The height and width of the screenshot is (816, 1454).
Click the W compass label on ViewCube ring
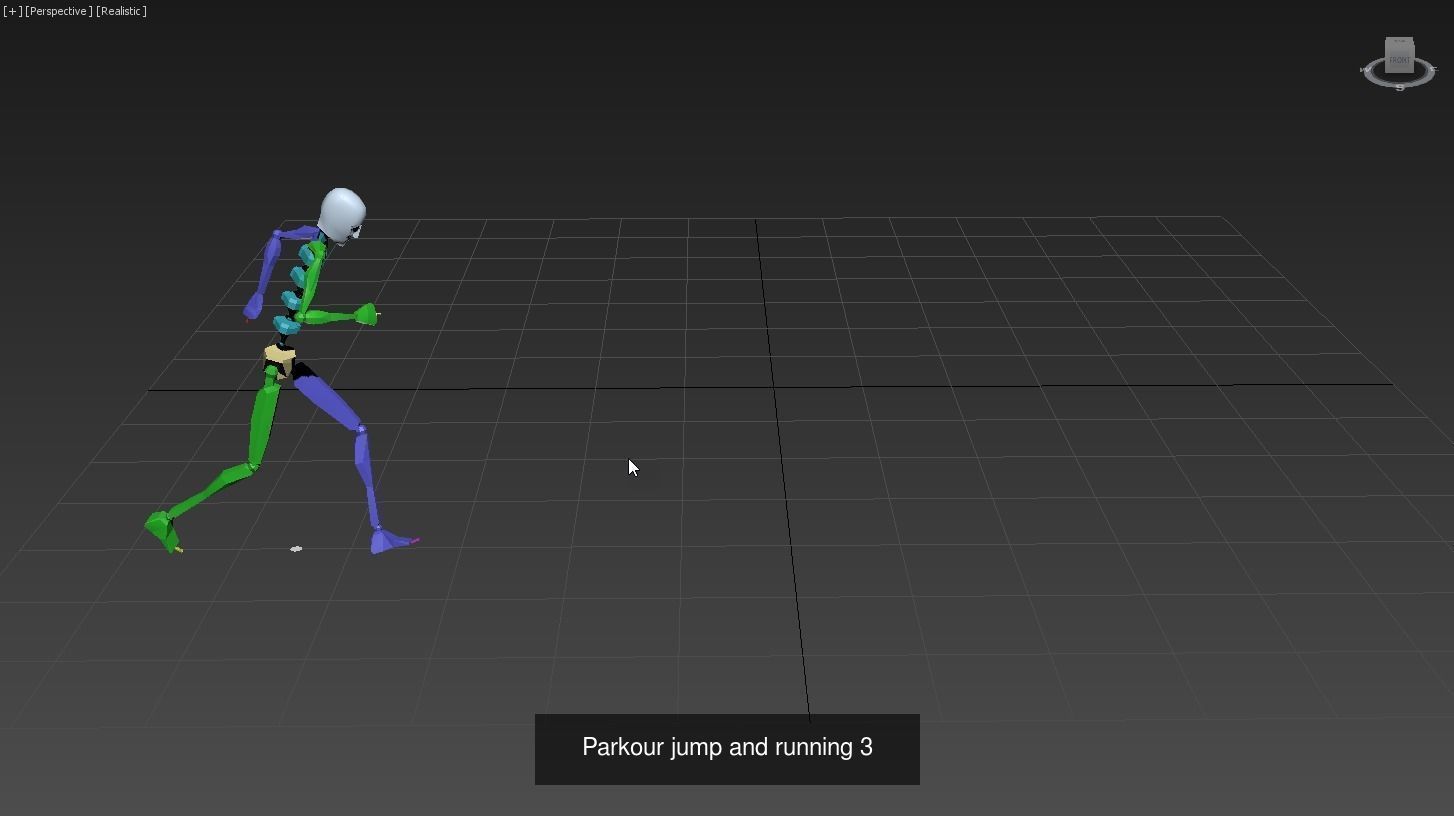(x=1364, y=70)
